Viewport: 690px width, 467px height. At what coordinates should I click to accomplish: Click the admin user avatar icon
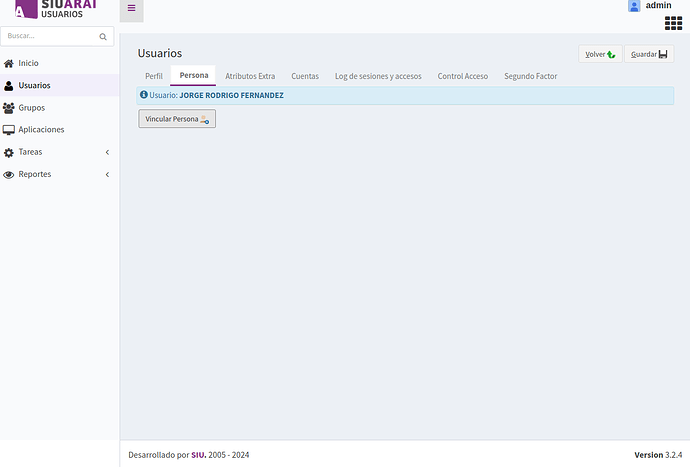(x=634, y=6)
